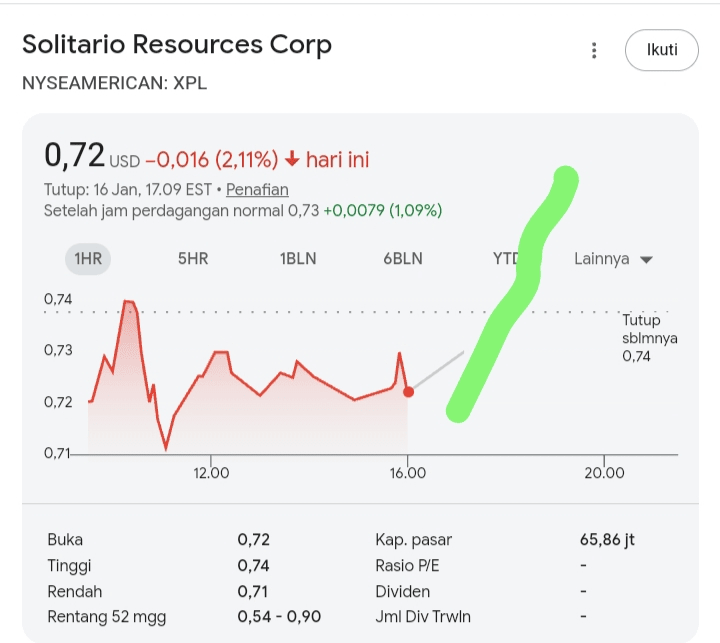Click the after-hours gray line on chart
Screen dimensions: 720x643
tap(439, 370)
